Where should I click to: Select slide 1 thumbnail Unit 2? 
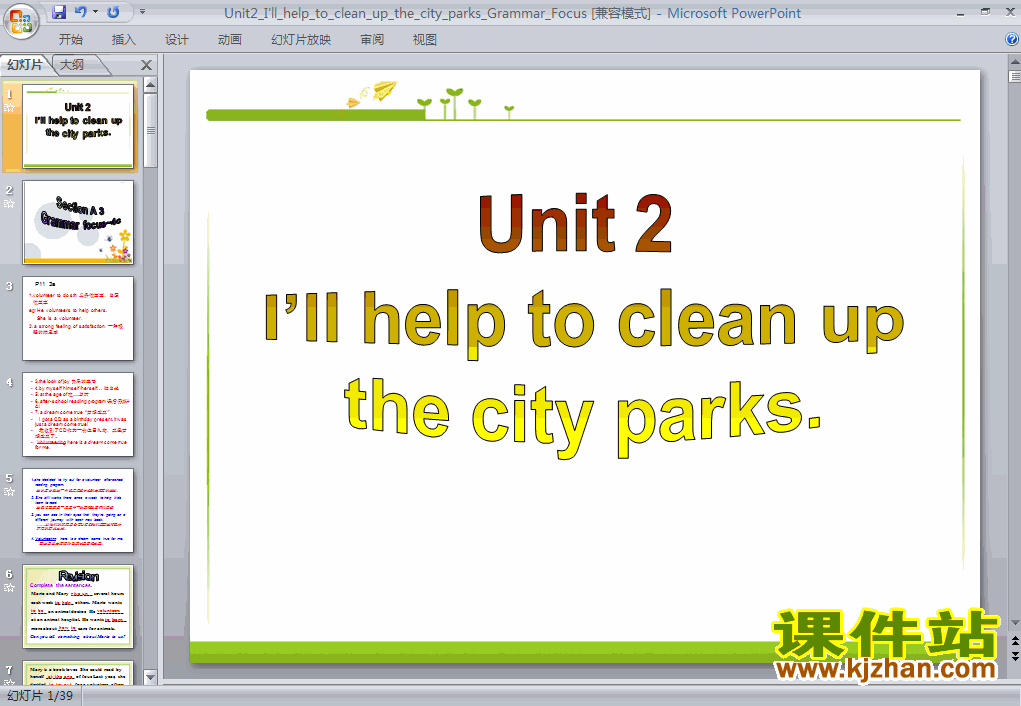78,126
